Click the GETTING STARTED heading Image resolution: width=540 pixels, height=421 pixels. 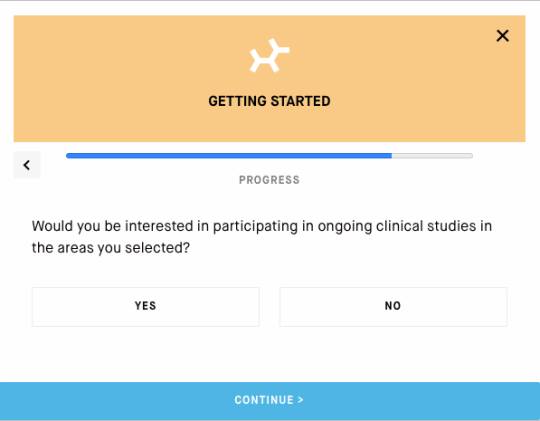(x=269, y=101)
